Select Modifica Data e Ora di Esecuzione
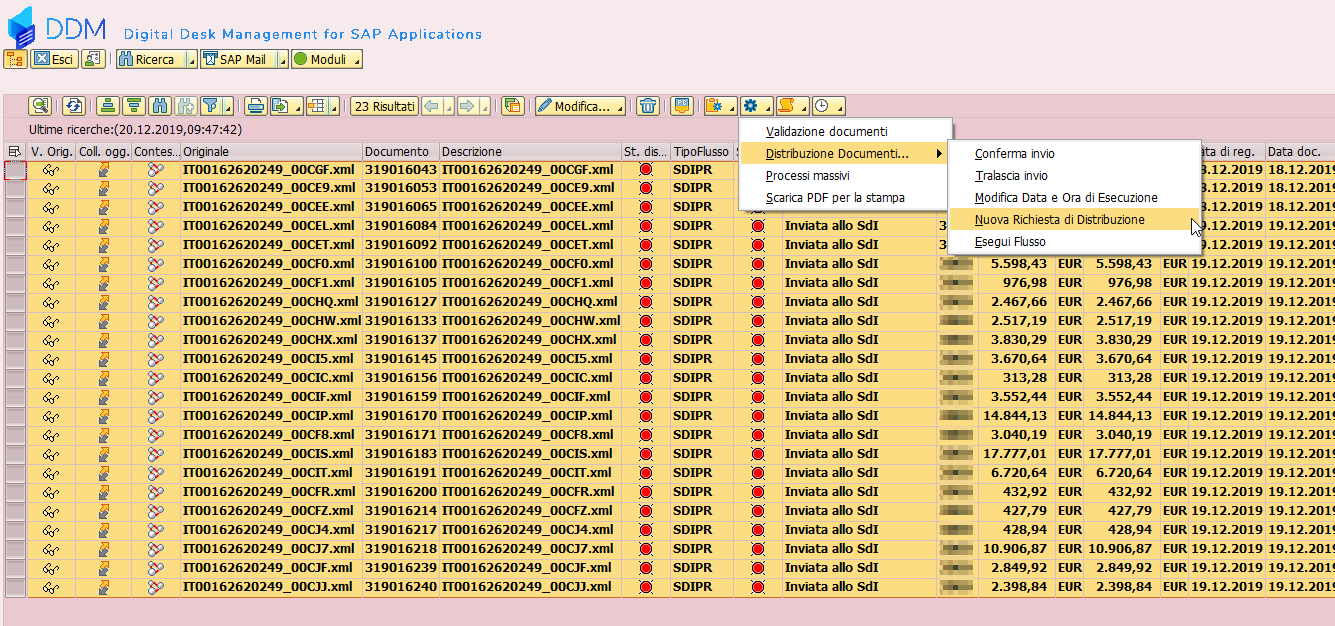Viewport: 1335px width, 626px height. [x=1074, y=198]
